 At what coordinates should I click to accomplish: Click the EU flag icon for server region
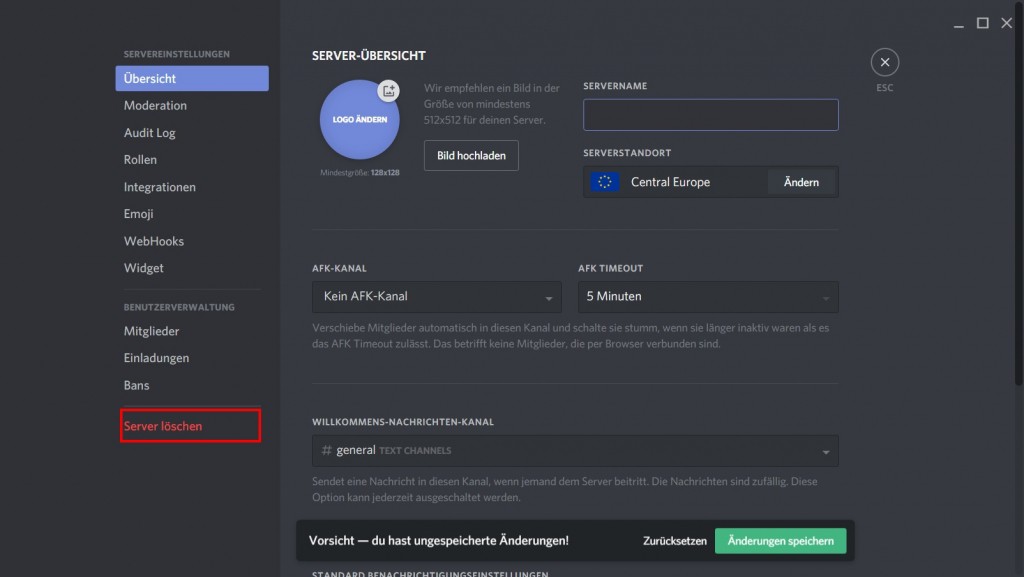604,182
